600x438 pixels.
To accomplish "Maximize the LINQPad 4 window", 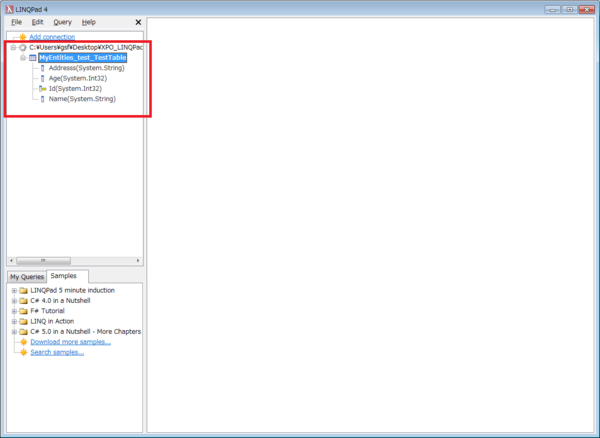I will 569,10.
